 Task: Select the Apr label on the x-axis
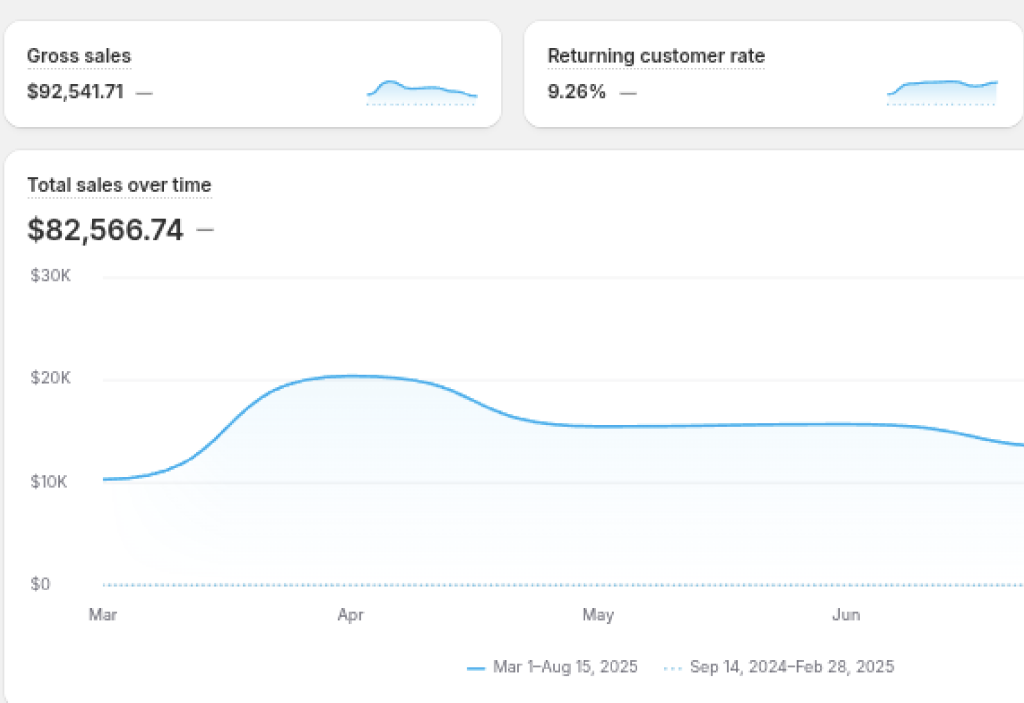(350, 615)
